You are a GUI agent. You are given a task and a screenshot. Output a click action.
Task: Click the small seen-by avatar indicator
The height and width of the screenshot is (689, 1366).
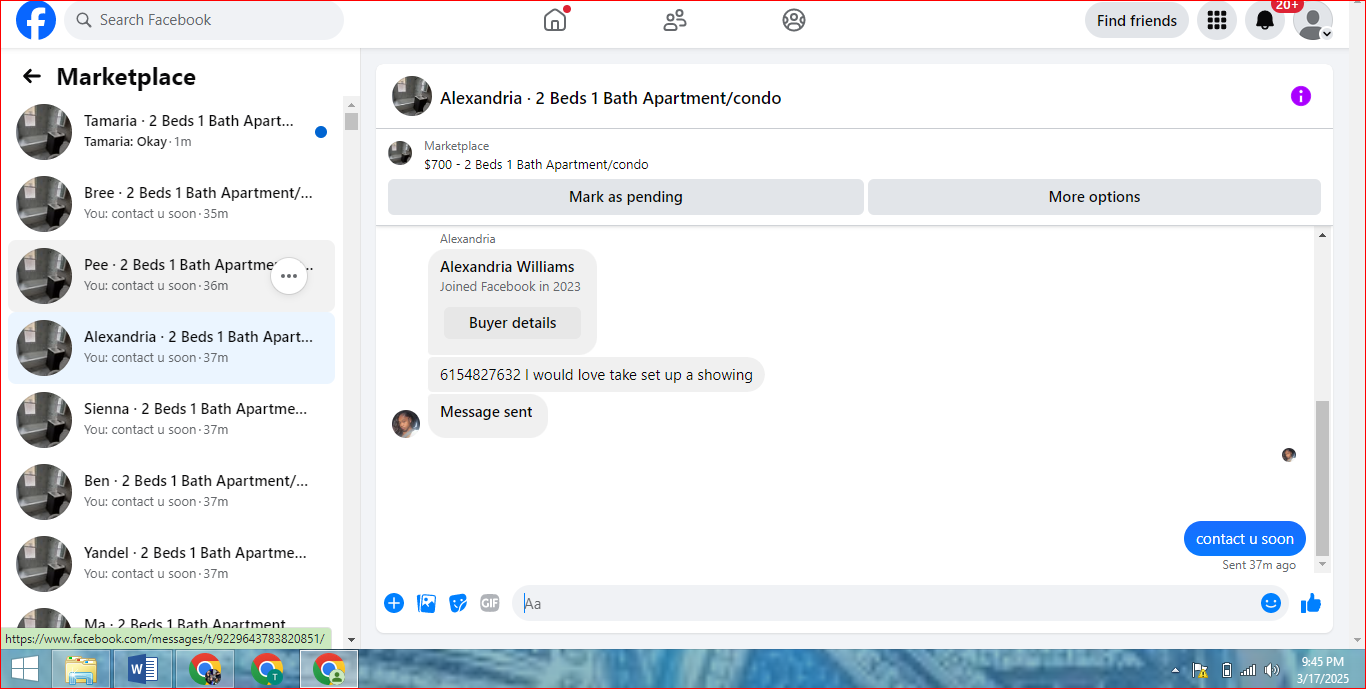[1289, 455]
